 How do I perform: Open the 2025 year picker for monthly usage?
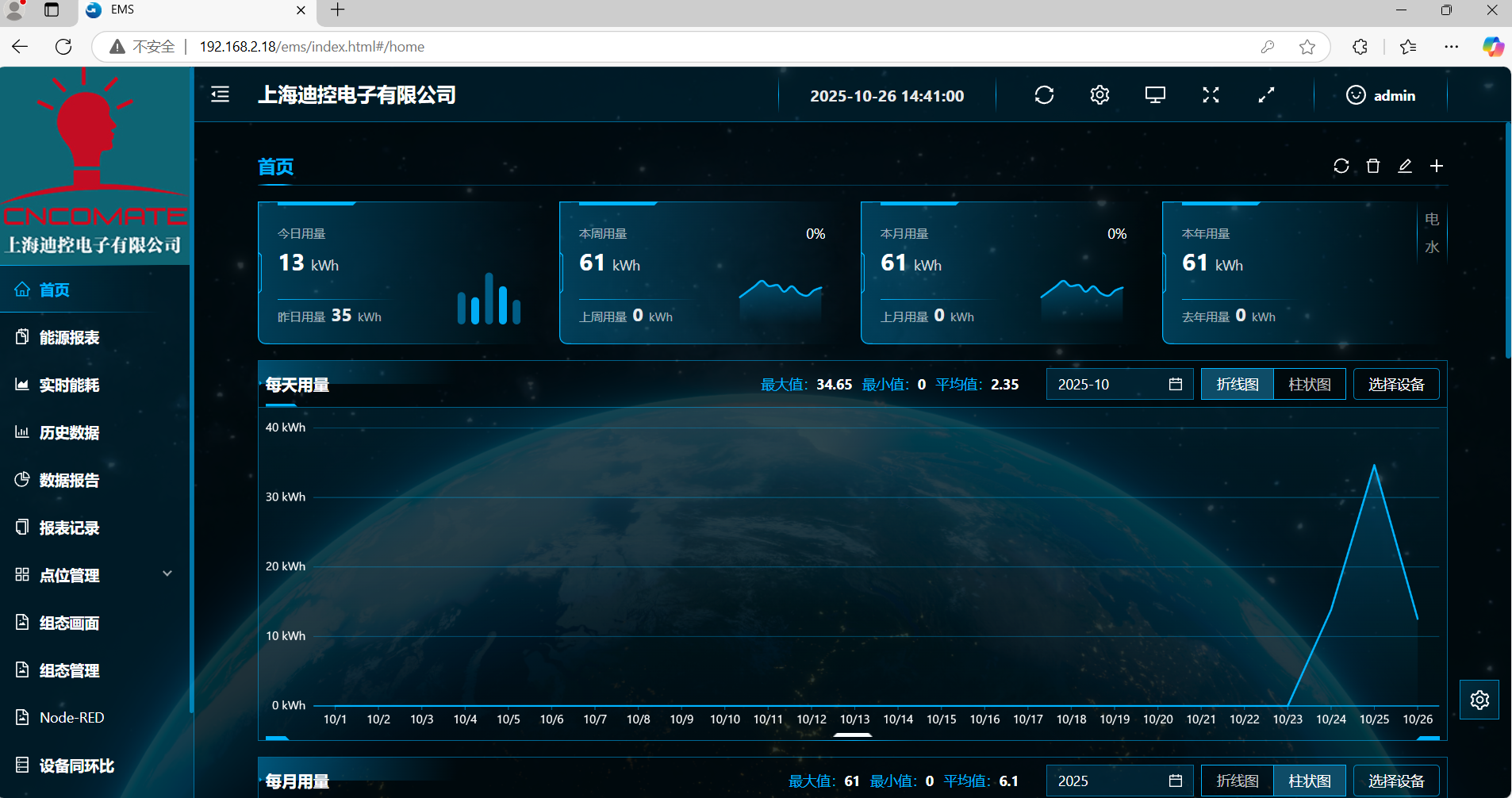pyautogui.click(x=1119, y=781)
